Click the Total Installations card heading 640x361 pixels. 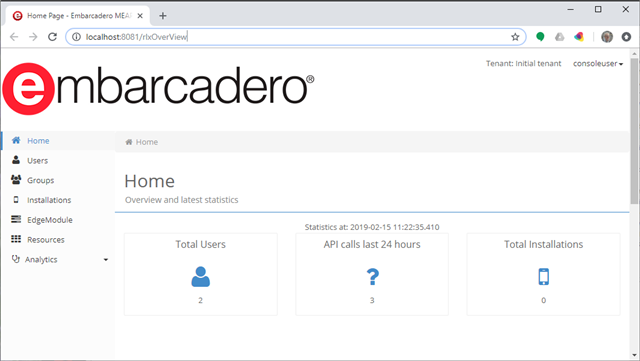(543, 244)
